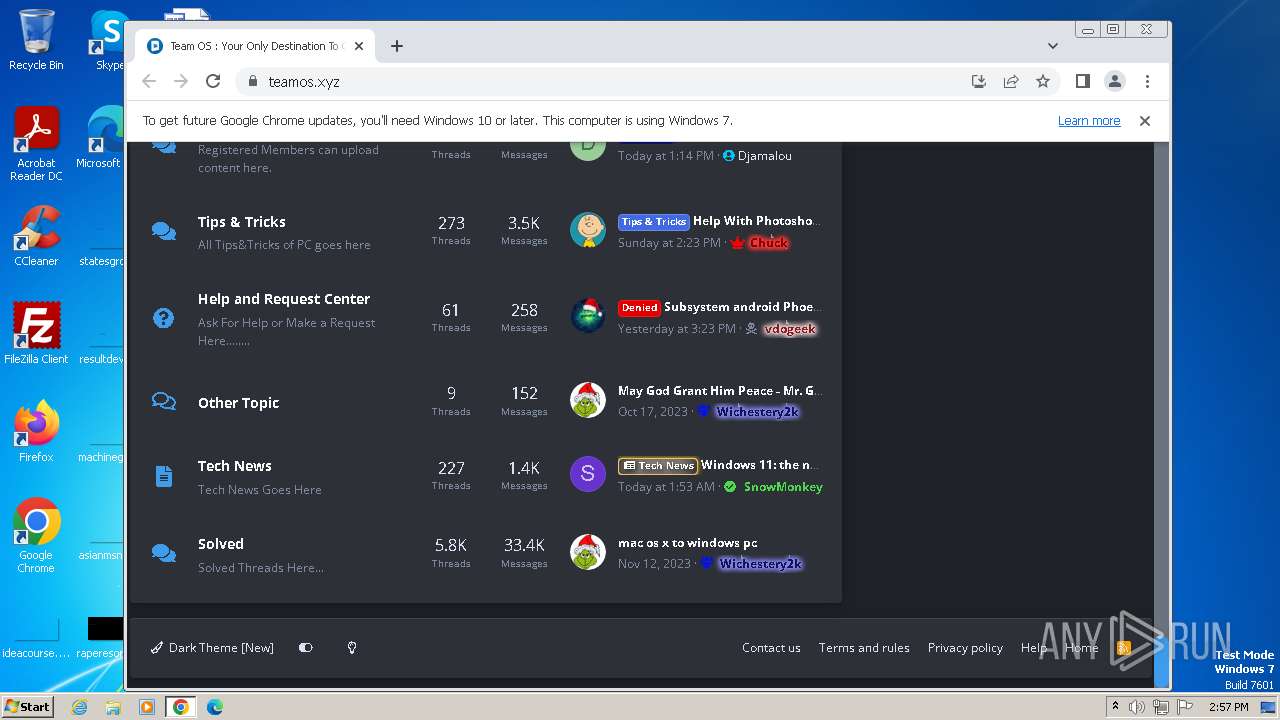Open the Solved forum
Image resolution: width=1280 pixels, height=720 pixels.
pos(221,544)
